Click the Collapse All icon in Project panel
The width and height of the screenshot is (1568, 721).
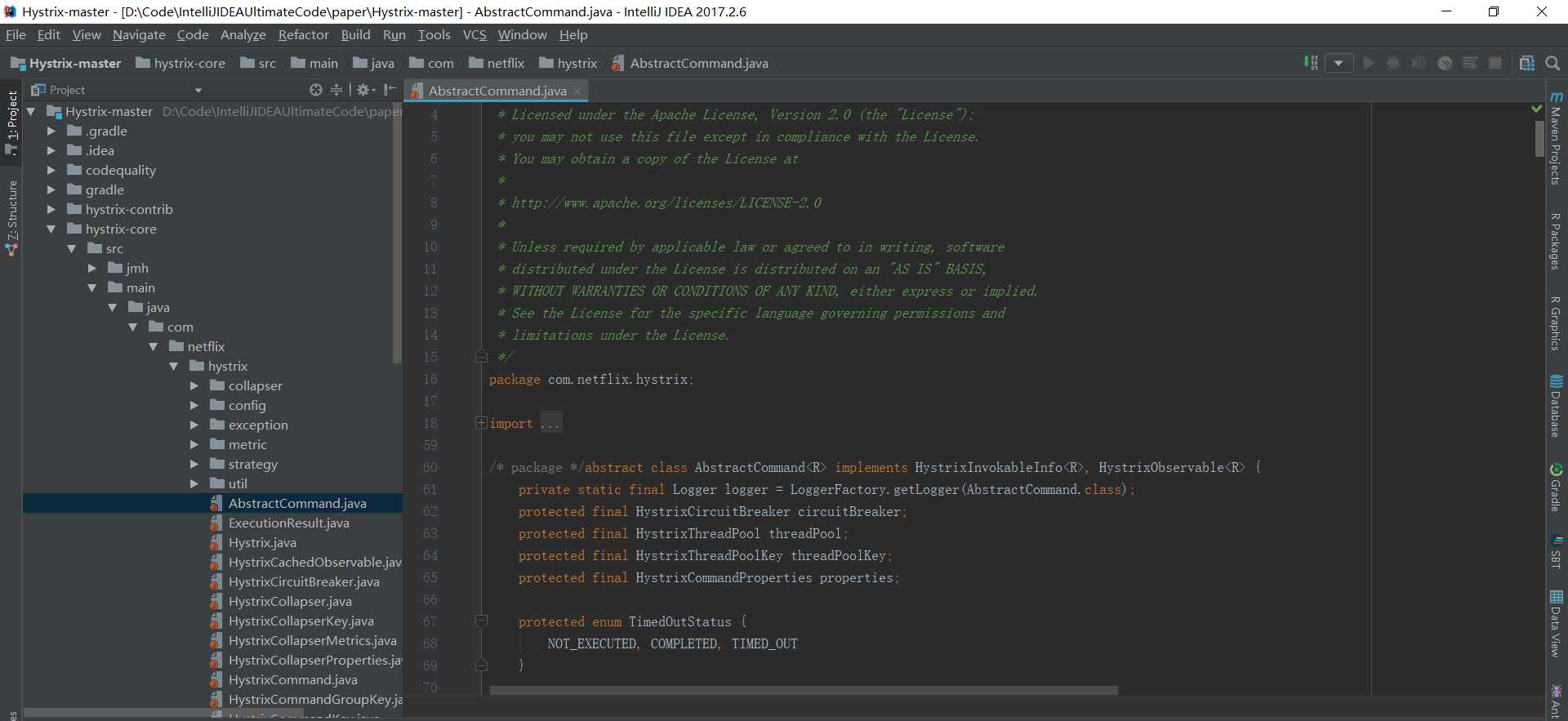click(336, 90)
